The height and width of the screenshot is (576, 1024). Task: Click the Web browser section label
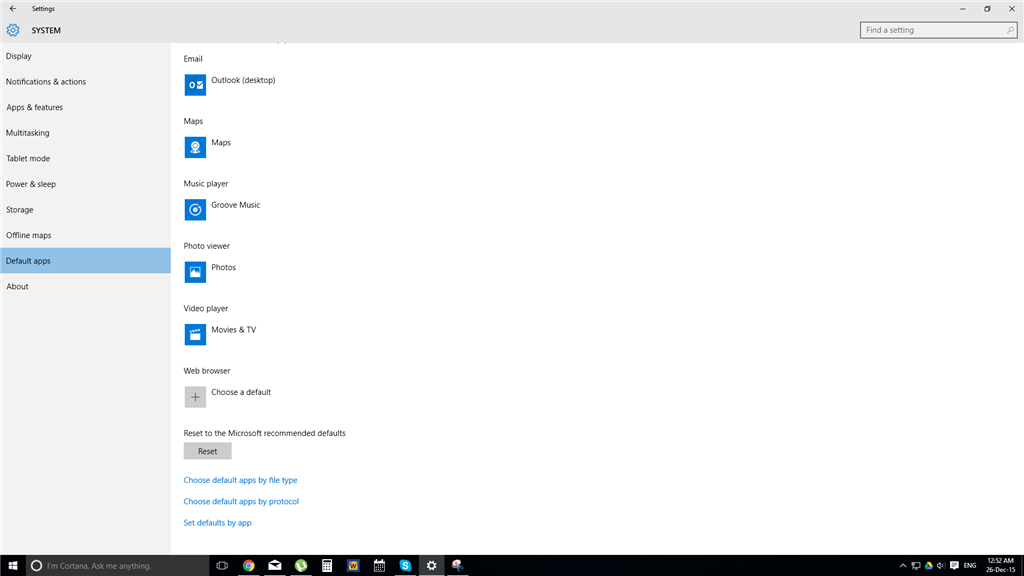(x=207, y=371)
